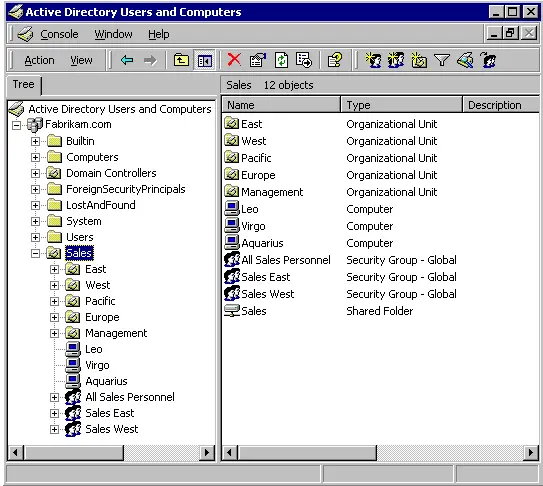The image size is (543, 486).
Task: Sort by the Name column header
Action: pos(281,105)
